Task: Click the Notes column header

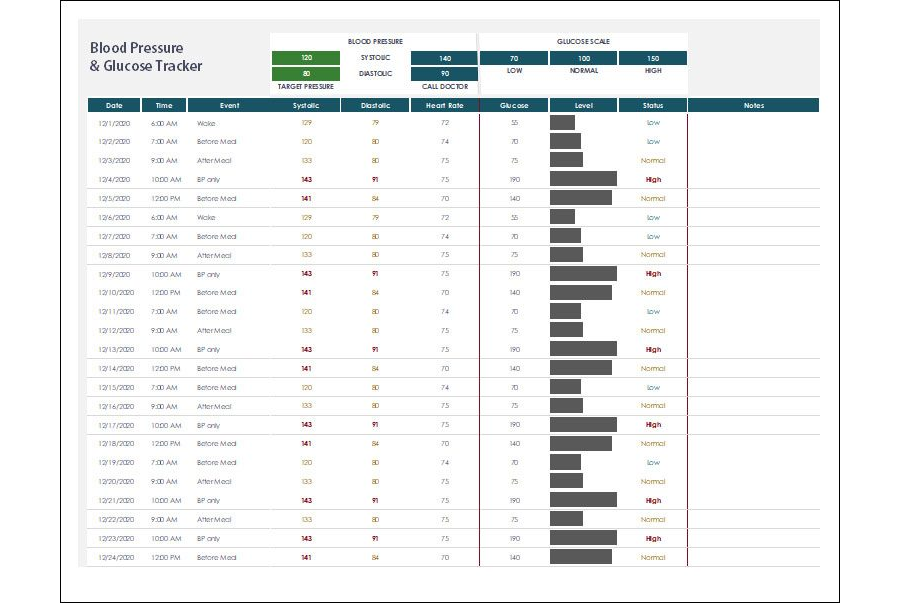Action: pyautogui.click(x=754, y=106)
